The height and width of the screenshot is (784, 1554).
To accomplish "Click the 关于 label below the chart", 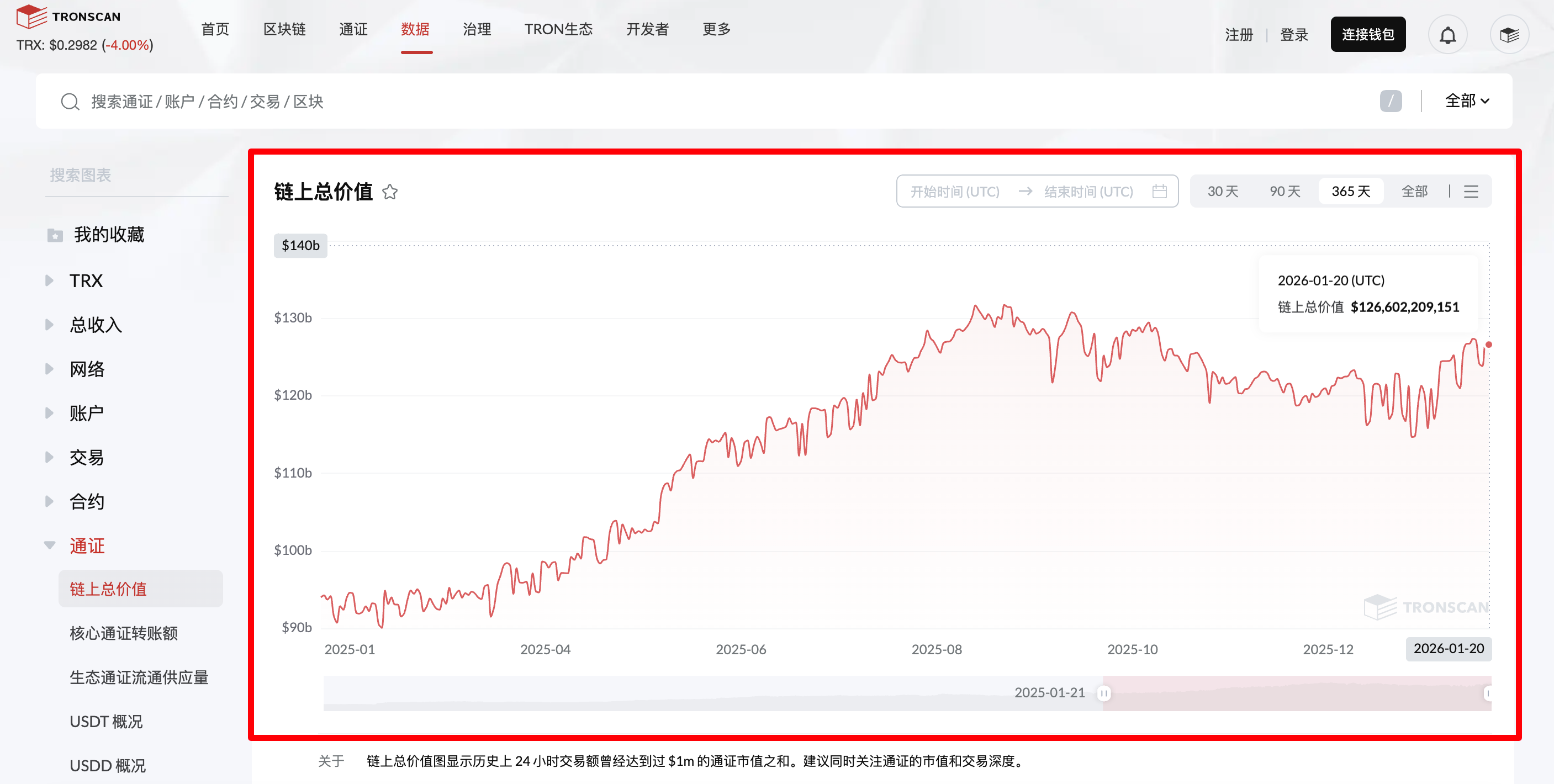I will point(331,761).
